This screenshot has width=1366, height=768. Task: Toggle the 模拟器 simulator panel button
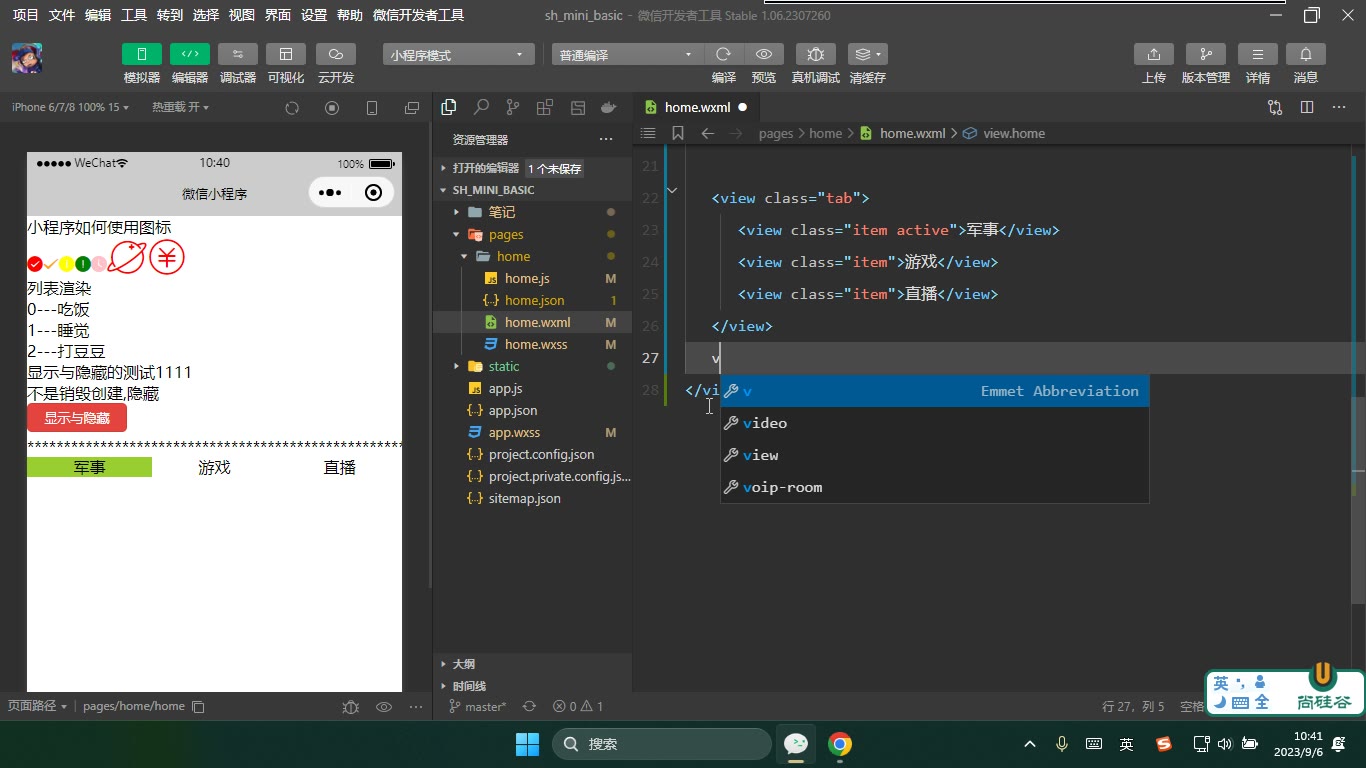[x=142, y=54]
